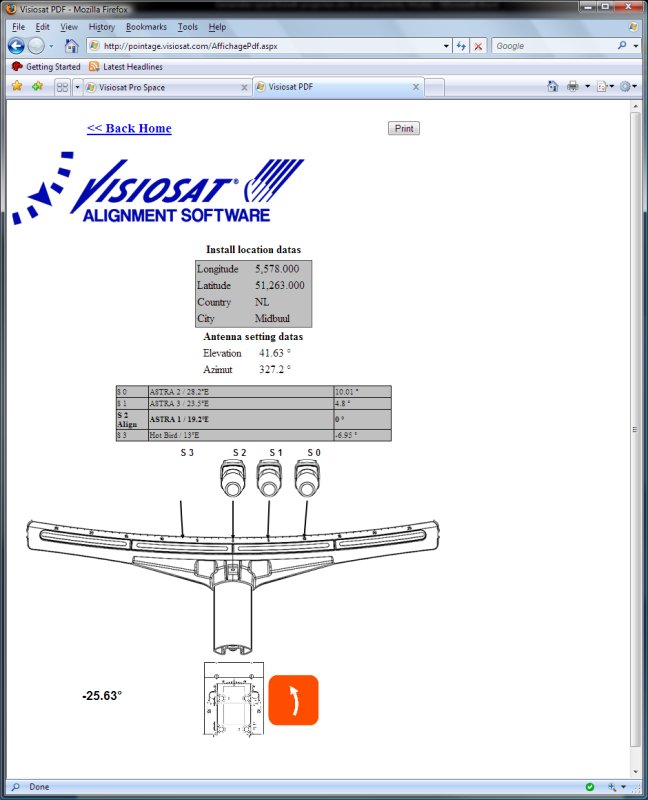Click the ASTRA 1 / 19.2°E row
Viewport: 648px width, 800px height.
pos(254,419)
